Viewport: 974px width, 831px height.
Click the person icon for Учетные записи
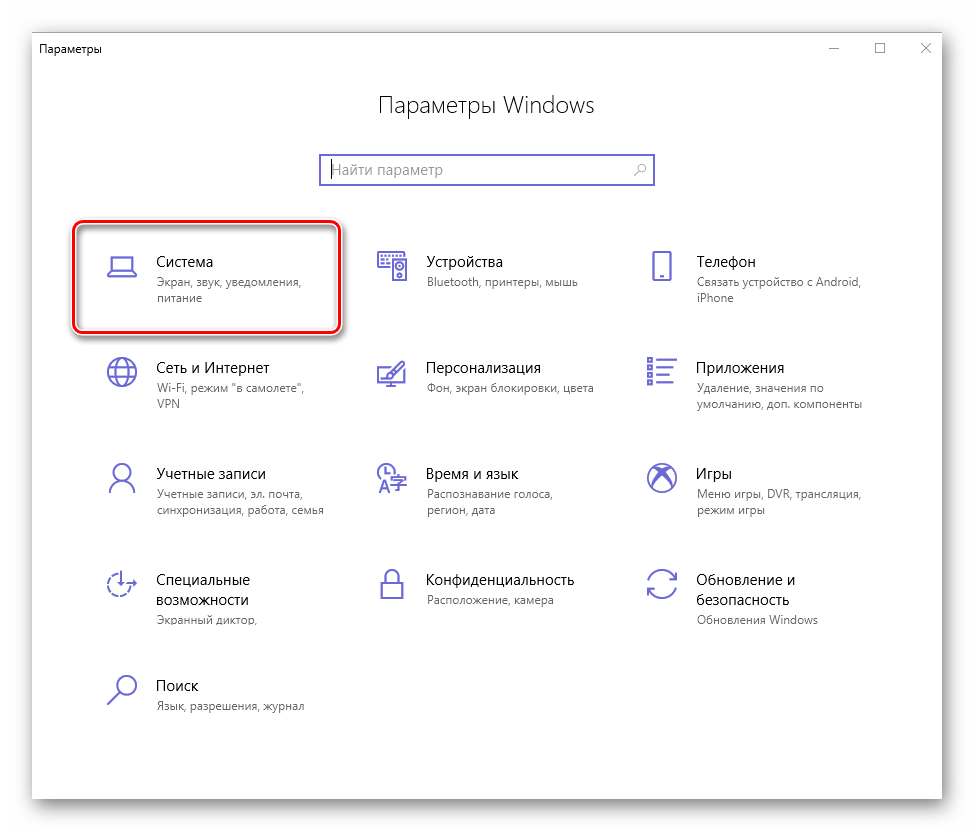pos(121,478)
